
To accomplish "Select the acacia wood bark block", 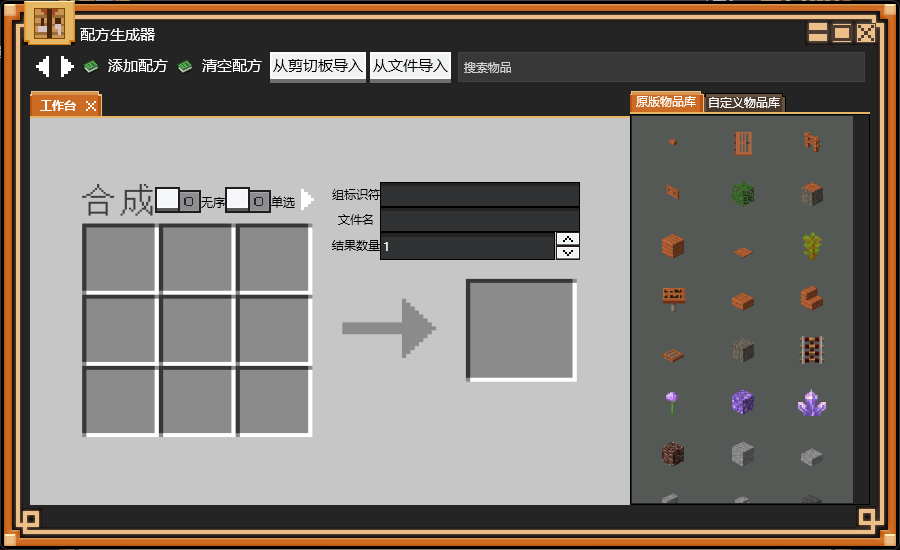I will point(743,350).
